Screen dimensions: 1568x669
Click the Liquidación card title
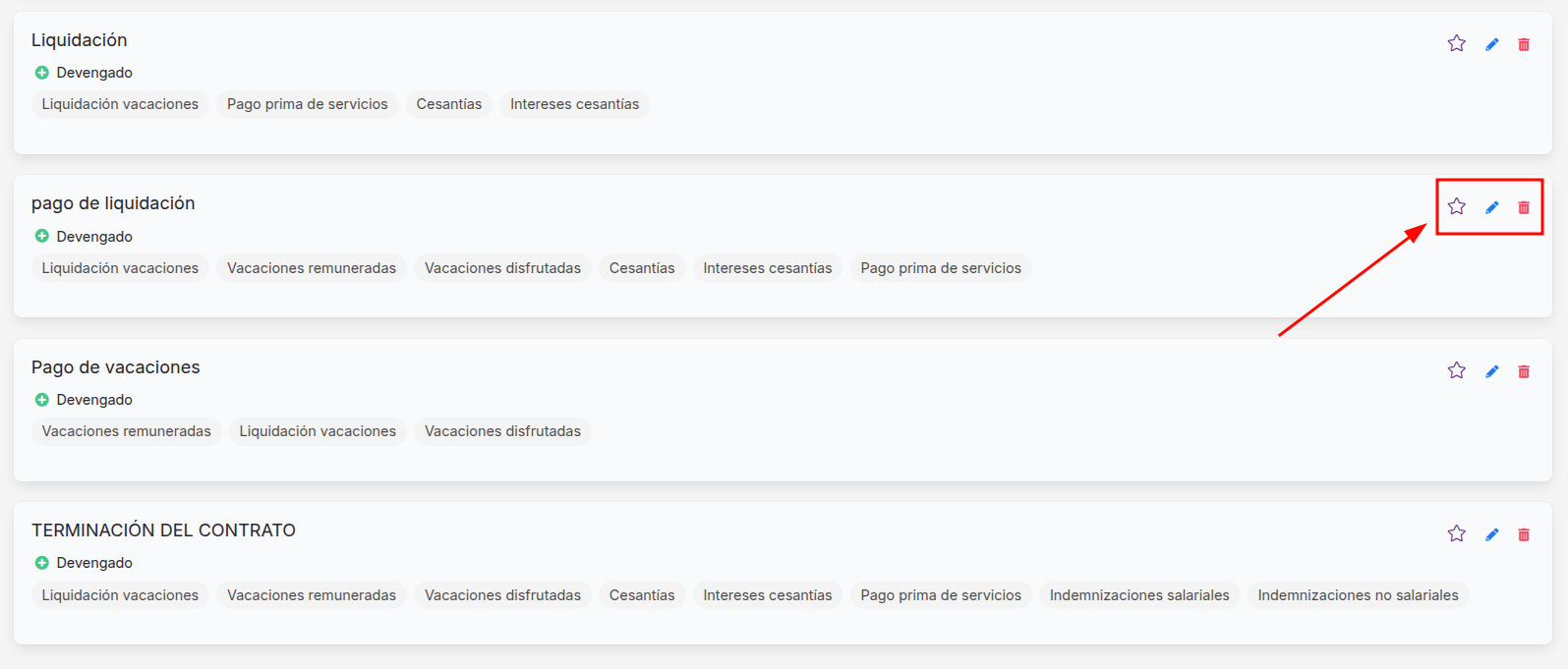[80, 40]
